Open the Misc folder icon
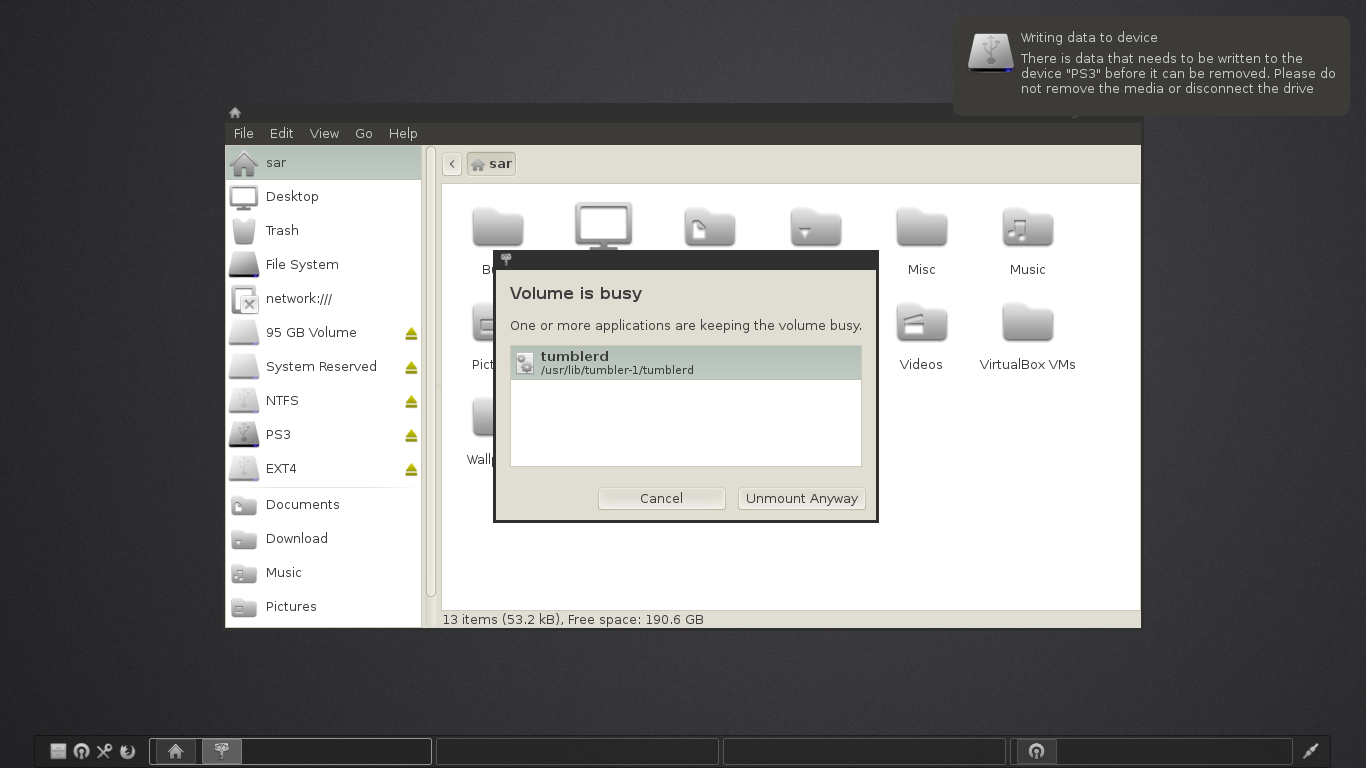 pyautogui.click(x=921, y=230)
